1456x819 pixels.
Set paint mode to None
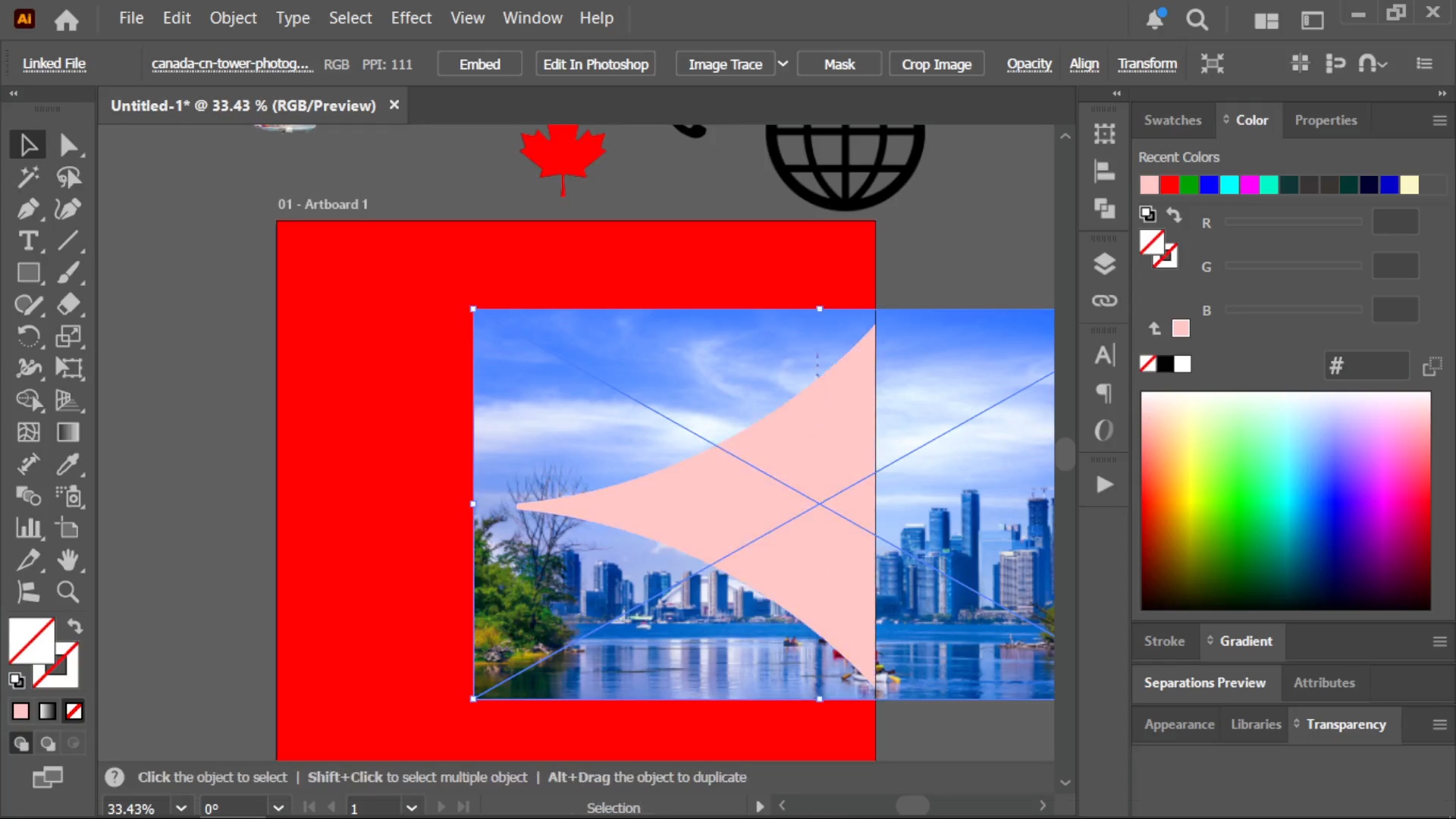pos(74,711)
